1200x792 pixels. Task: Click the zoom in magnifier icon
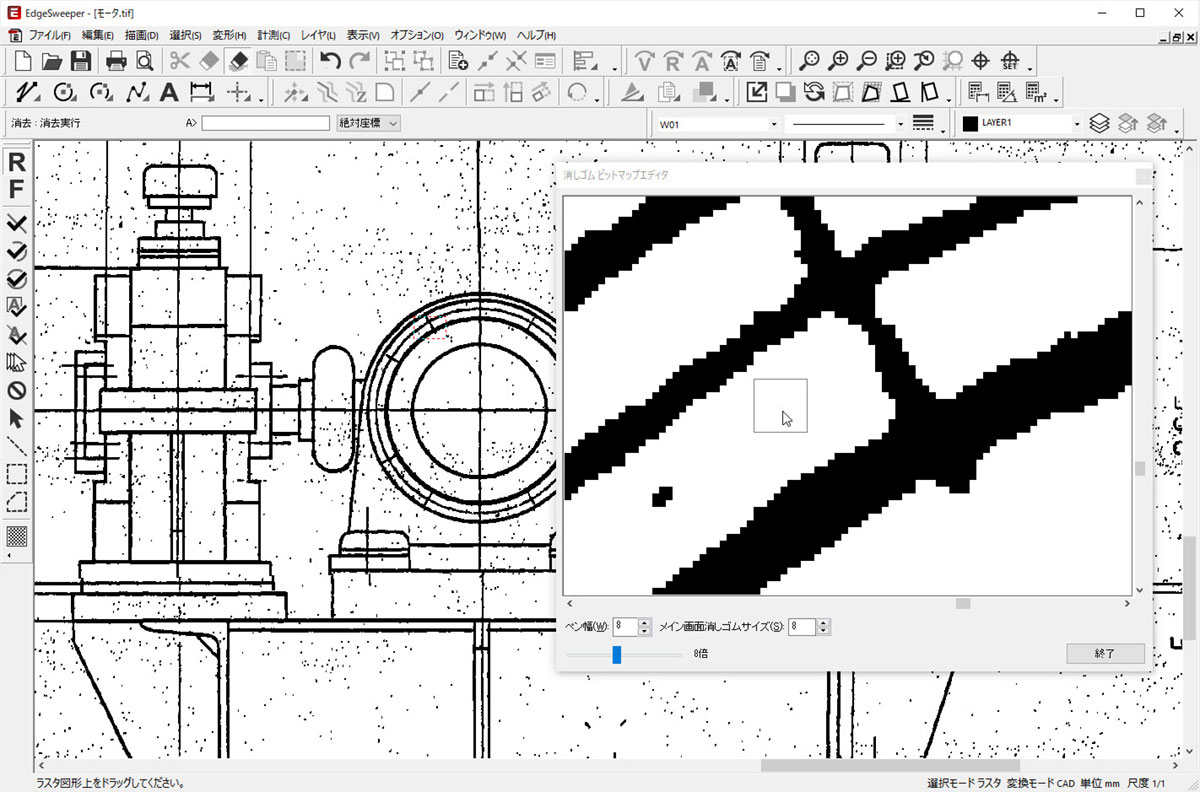coord(840,60)
